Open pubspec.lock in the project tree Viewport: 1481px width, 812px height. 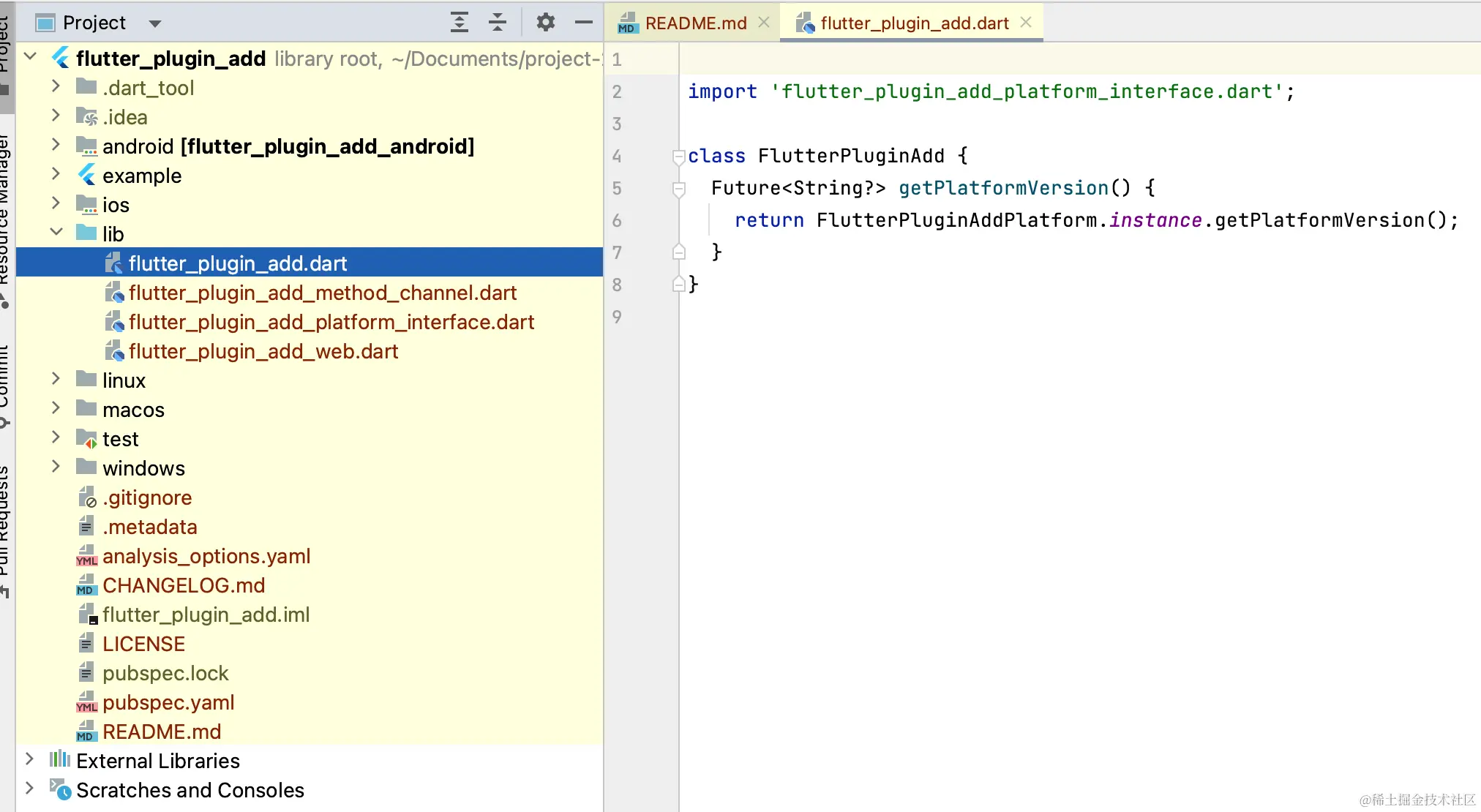tap(165, 674)
